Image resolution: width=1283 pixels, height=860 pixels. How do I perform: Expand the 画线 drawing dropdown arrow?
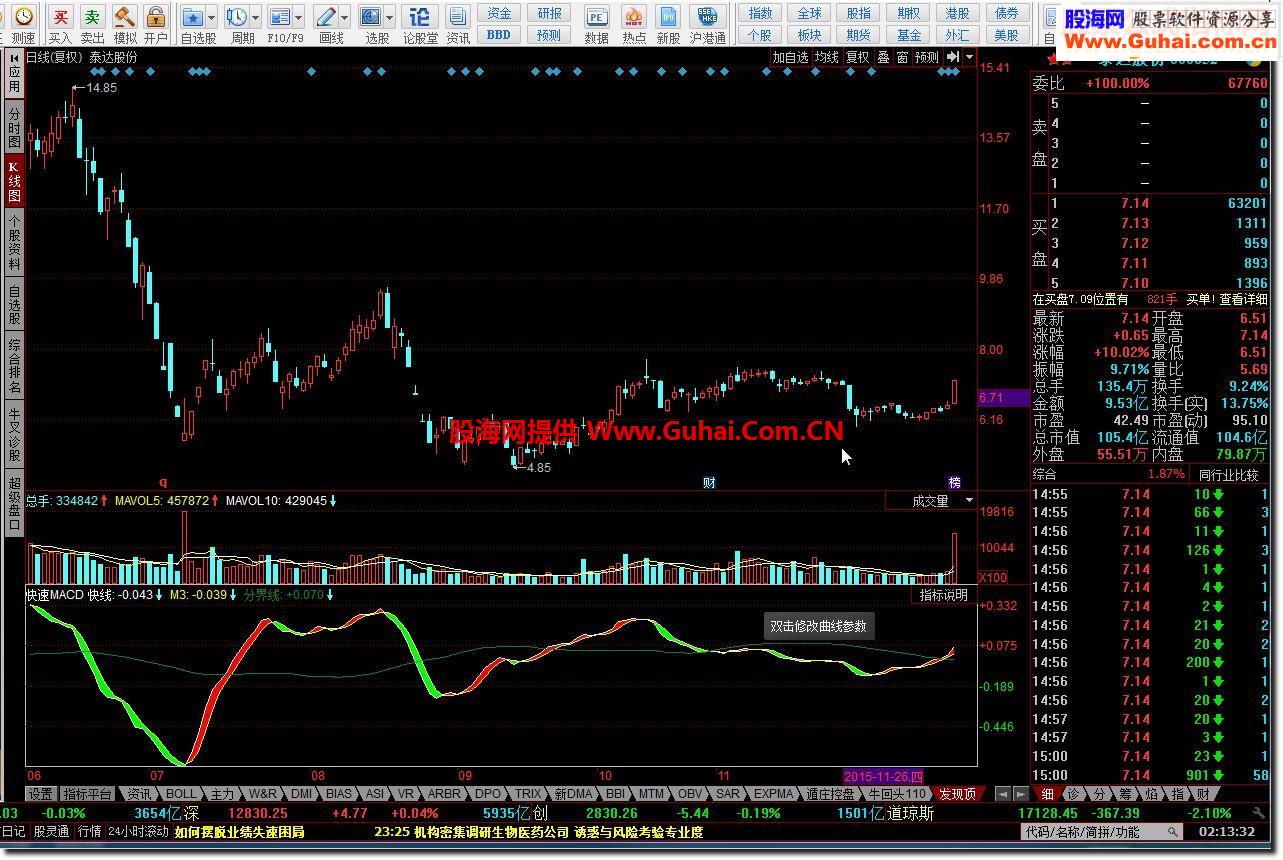coord(344,18)
